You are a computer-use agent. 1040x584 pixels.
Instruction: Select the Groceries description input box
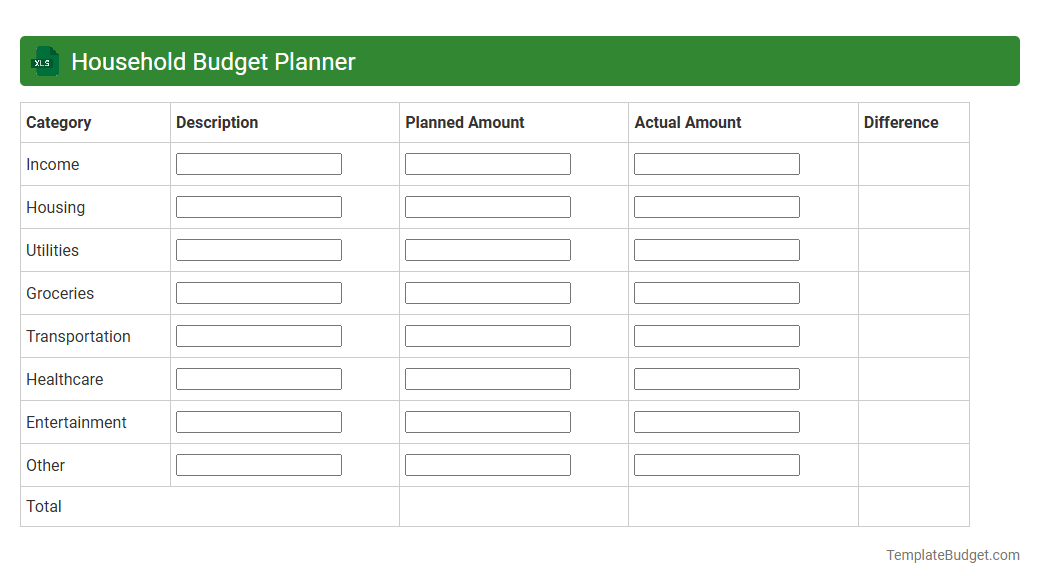[258, 292]
